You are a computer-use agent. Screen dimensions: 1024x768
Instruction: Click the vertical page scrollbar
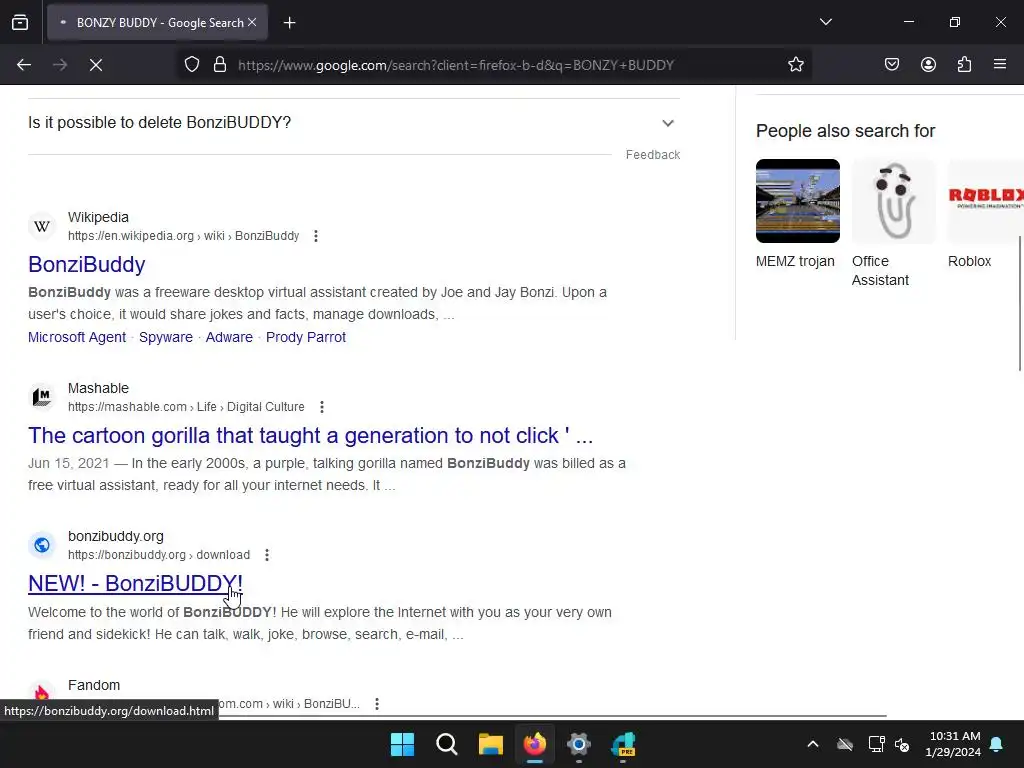(1019, 303)
